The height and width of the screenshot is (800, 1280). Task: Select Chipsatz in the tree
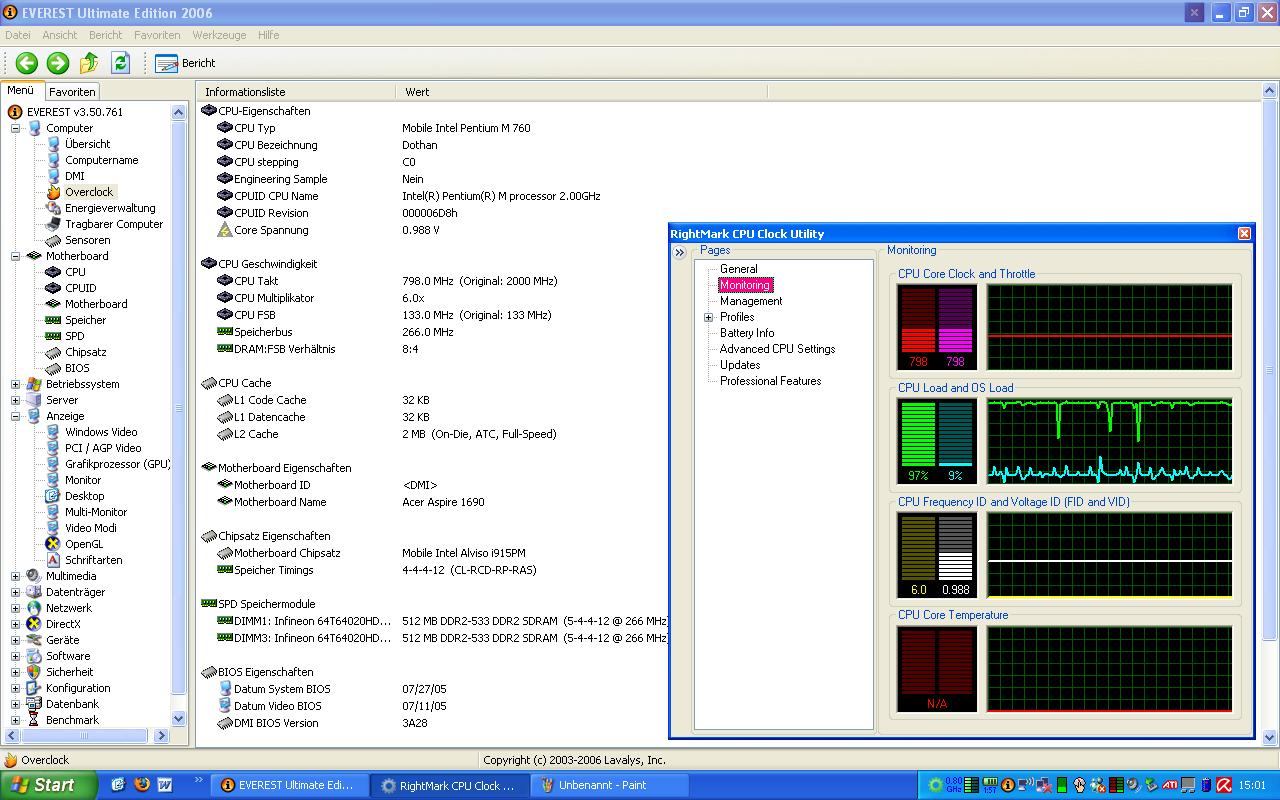pyautogui.click(x=85, y=352)
